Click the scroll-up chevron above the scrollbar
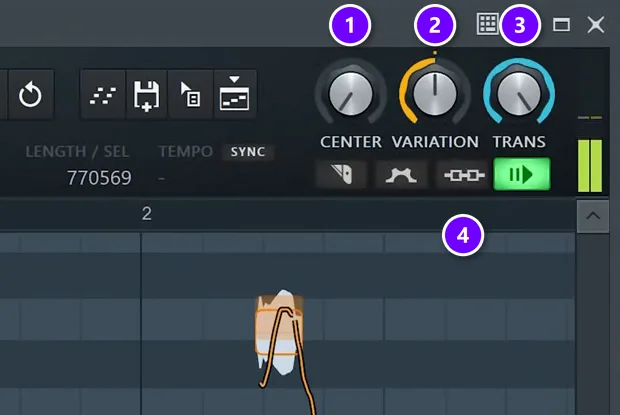The height and width of the screenshot is (415, 620). (x=593, y=216)
